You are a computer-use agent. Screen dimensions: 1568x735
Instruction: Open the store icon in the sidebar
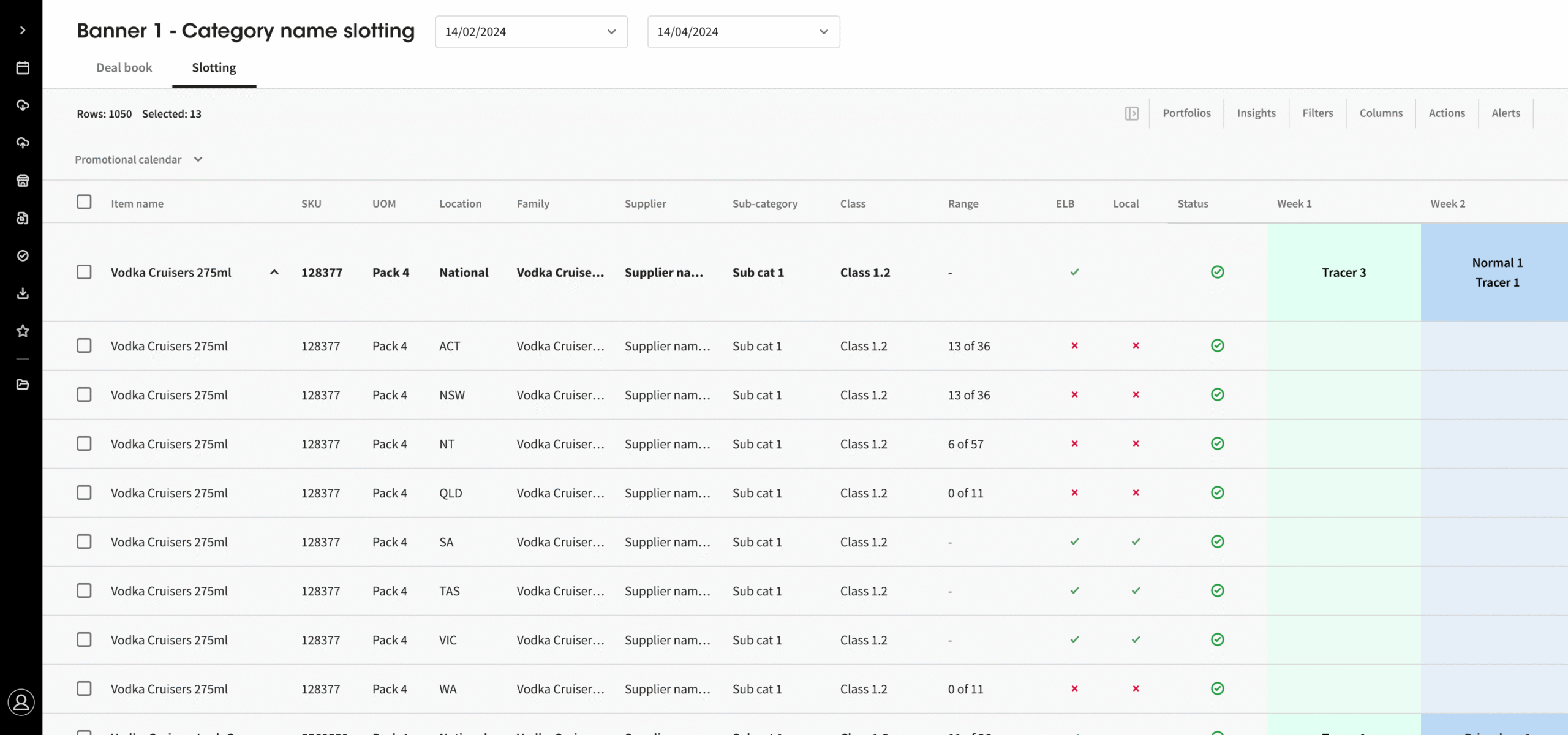pyautogui.click(x=23, y=181)
